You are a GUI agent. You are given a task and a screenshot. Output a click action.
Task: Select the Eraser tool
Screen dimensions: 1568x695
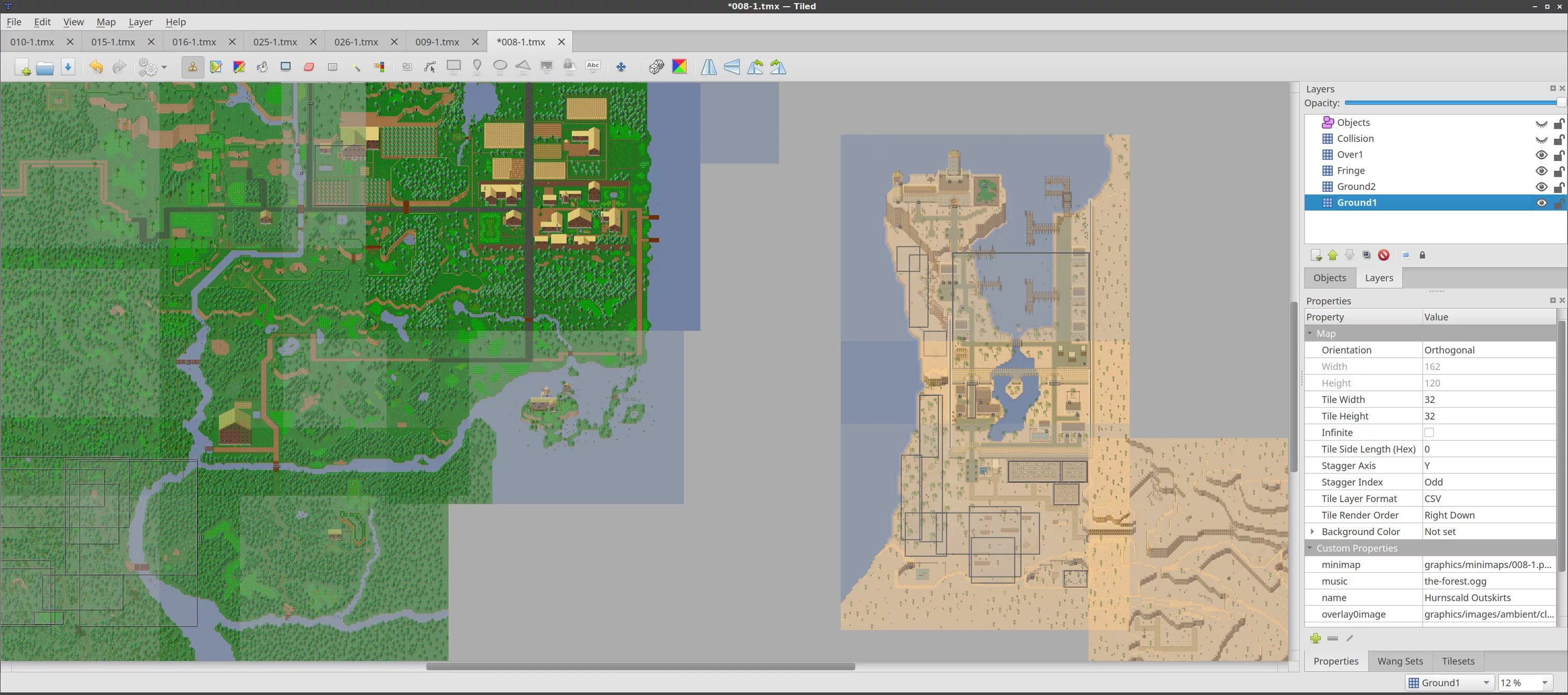[309, 67]
